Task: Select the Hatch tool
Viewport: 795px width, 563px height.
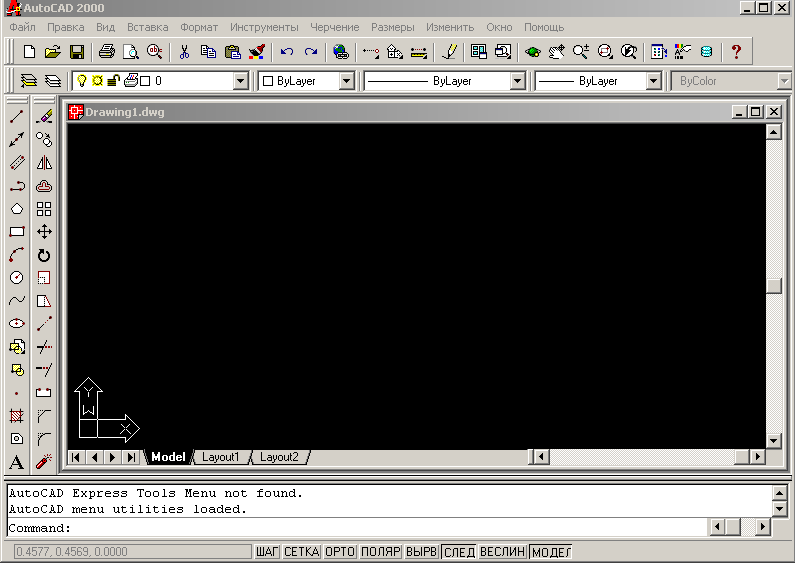Action: pyautogui.click(x=17, y=416)
